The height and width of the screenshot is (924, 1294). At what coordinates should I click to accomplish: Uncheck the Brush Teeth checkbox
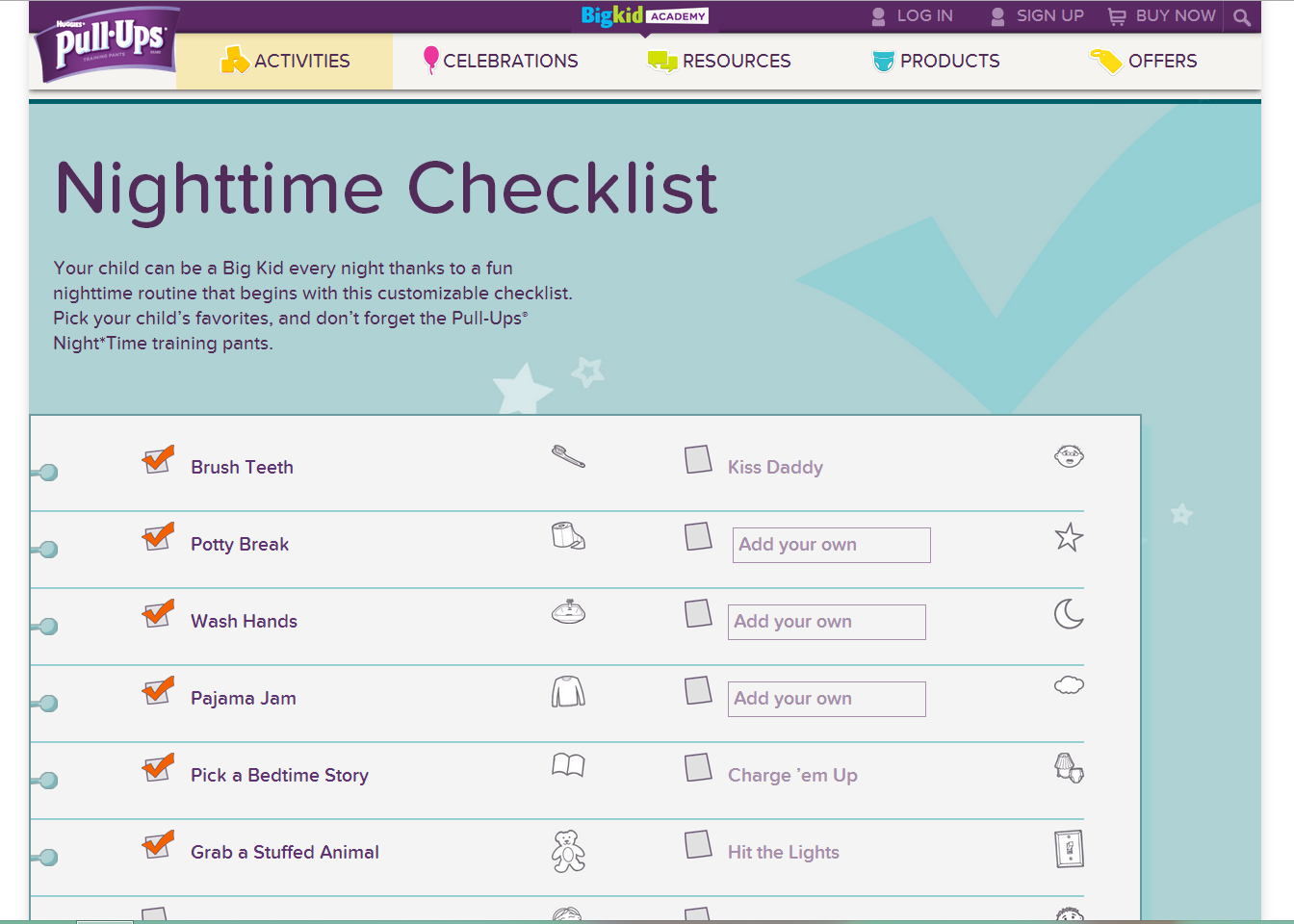157,460
